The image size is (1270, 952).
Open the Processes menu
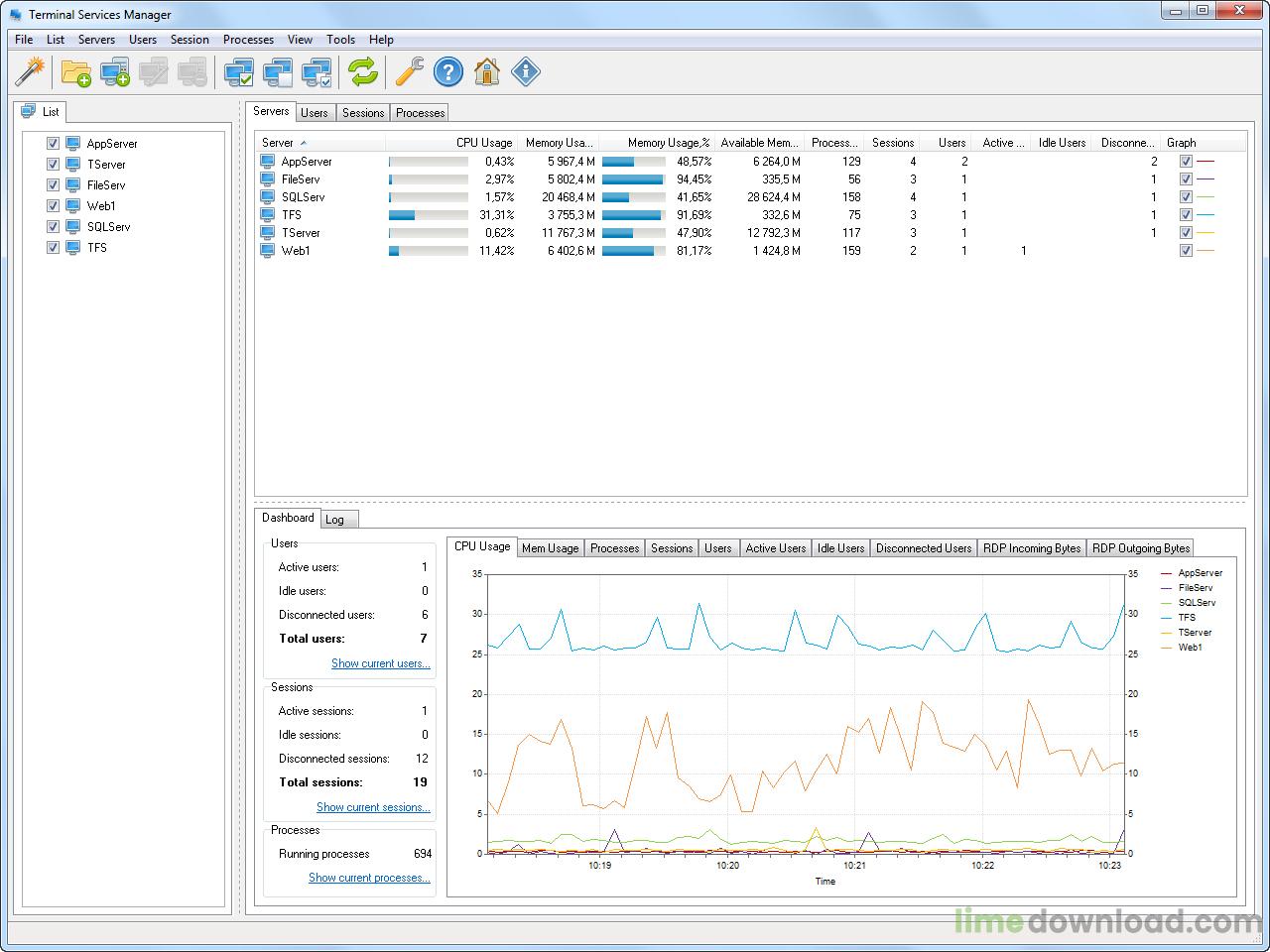click(248, 40)
